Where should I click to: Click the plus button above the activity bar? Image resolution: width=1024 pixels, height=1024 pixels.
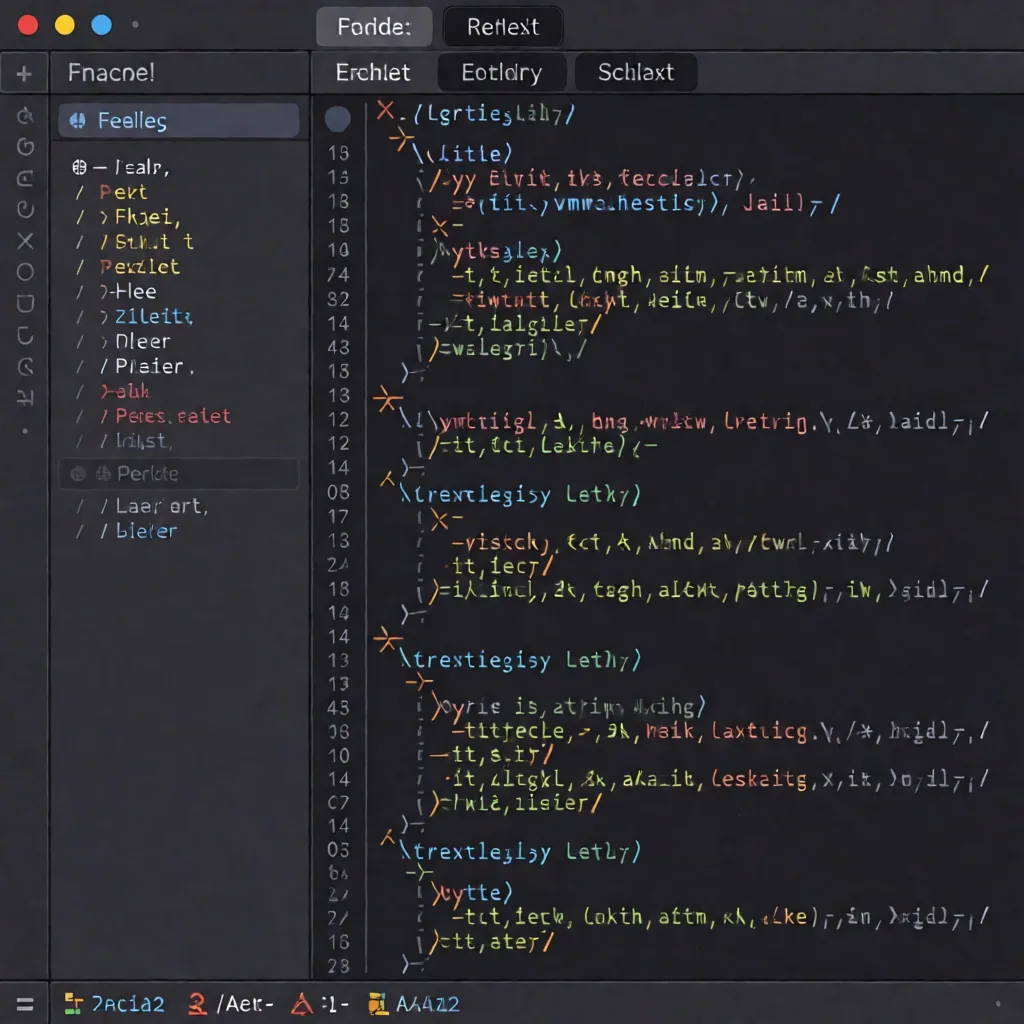coord(24,73)
